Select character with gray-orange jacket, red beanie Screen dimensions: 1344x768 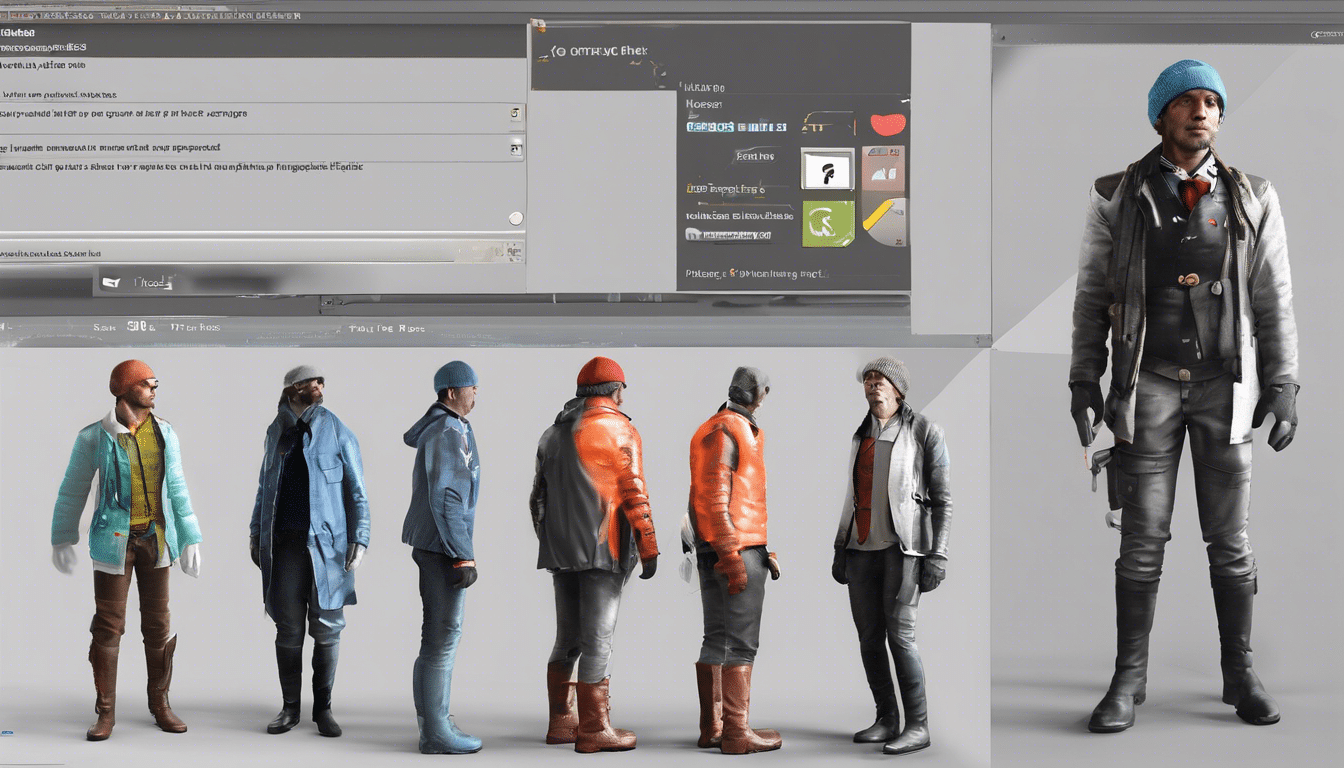click(594, 554)
